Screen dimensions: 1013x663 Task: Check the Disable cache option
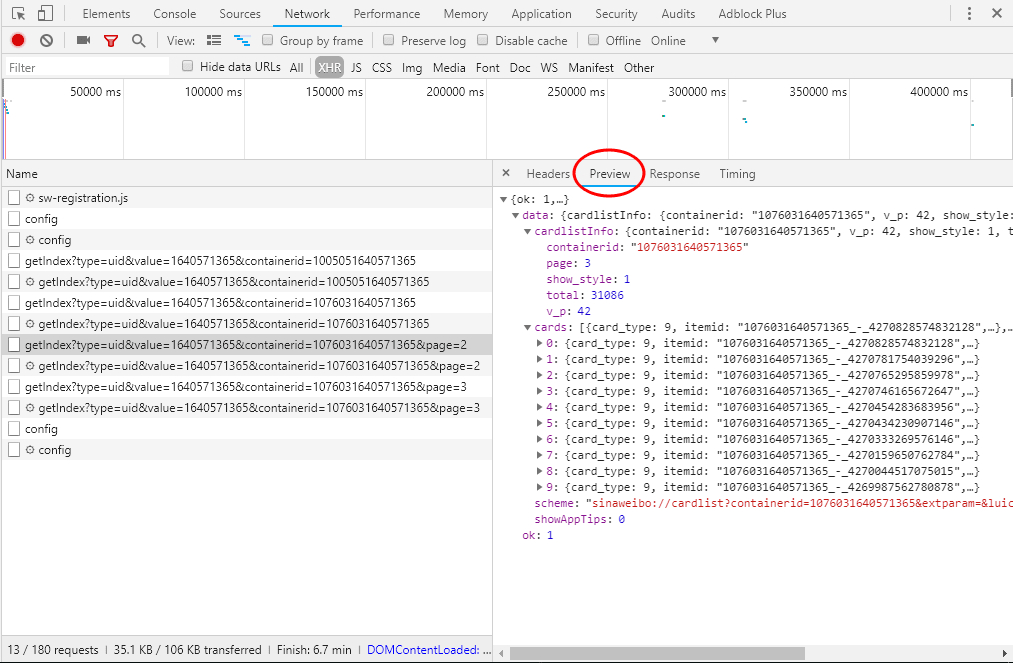pos(484,41)
